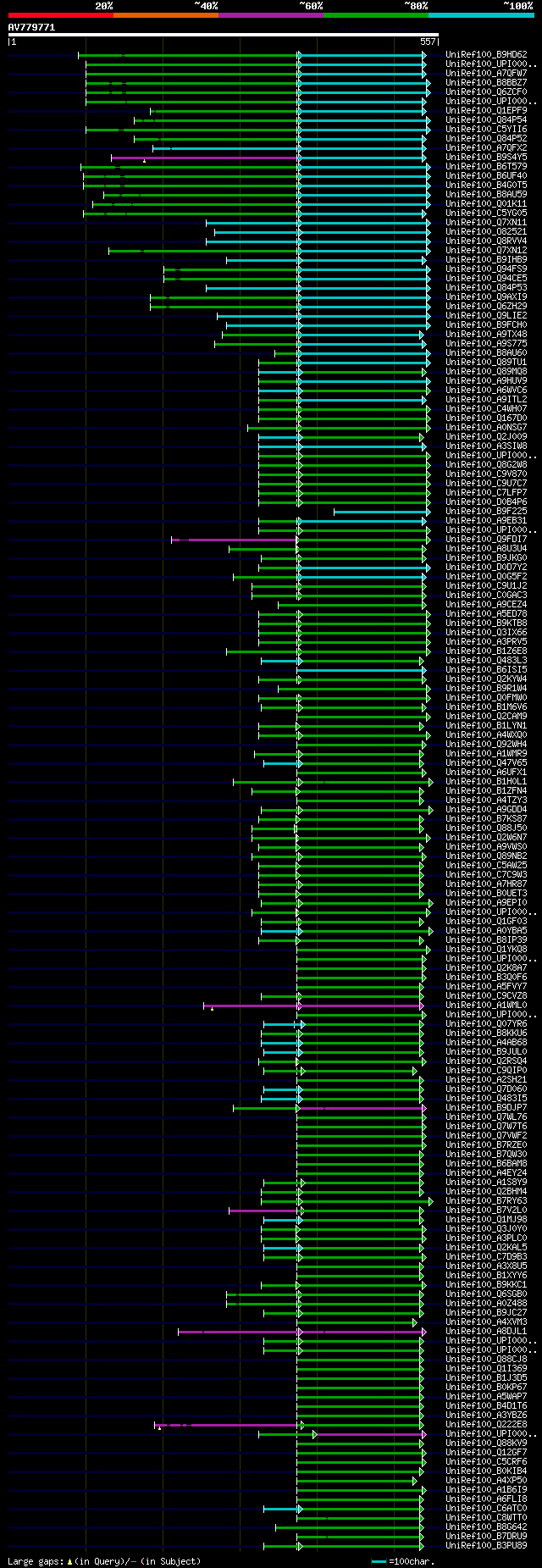Select hit UniRef100_C5YII6
This screenshot has width=542, height=1568.
(x=486, y=130)
